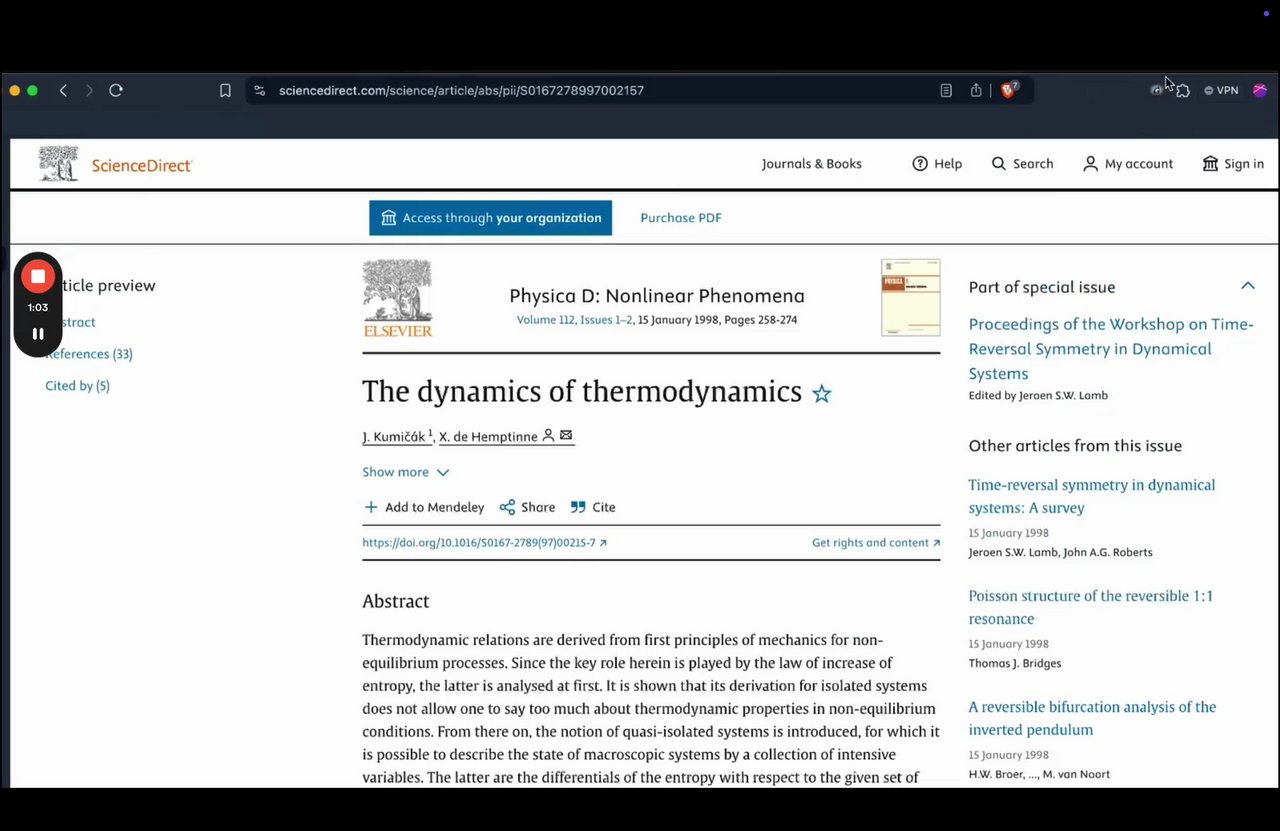The height and width of the screenshot is (831, 1280).
Task: Open the purple profile icon in toolbar
Action: pos(1260,90)
